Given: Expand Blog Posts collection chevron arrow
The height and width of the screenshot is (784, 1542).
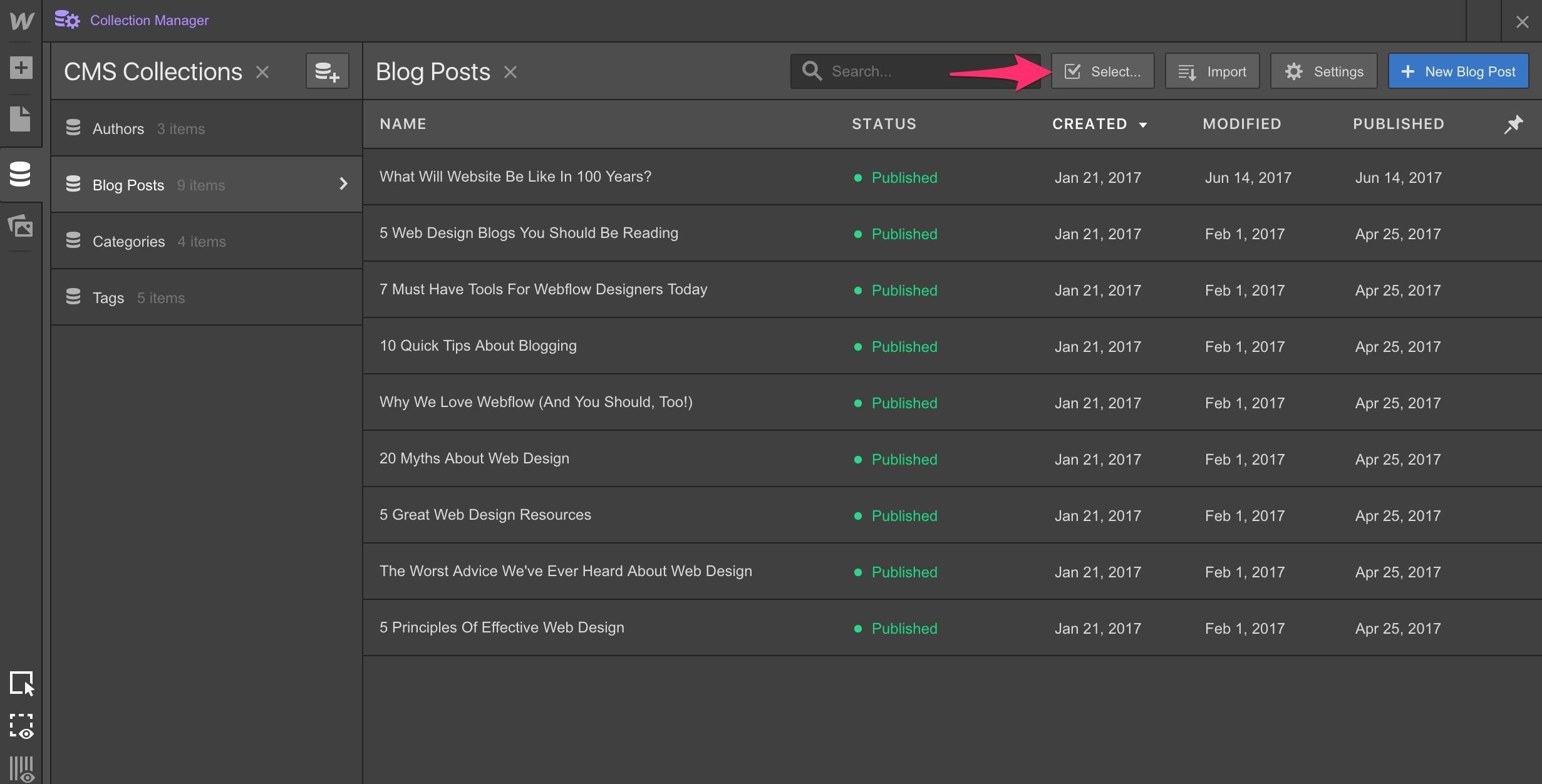Looking at the screenshot, I should (343, 184).
